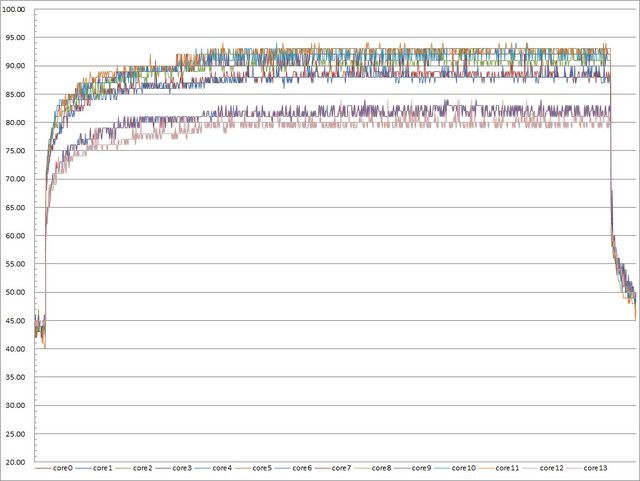The height and width of the screenshot is (481, 640).
Task: Click the core12 legend entry
Action: [550, 468]
